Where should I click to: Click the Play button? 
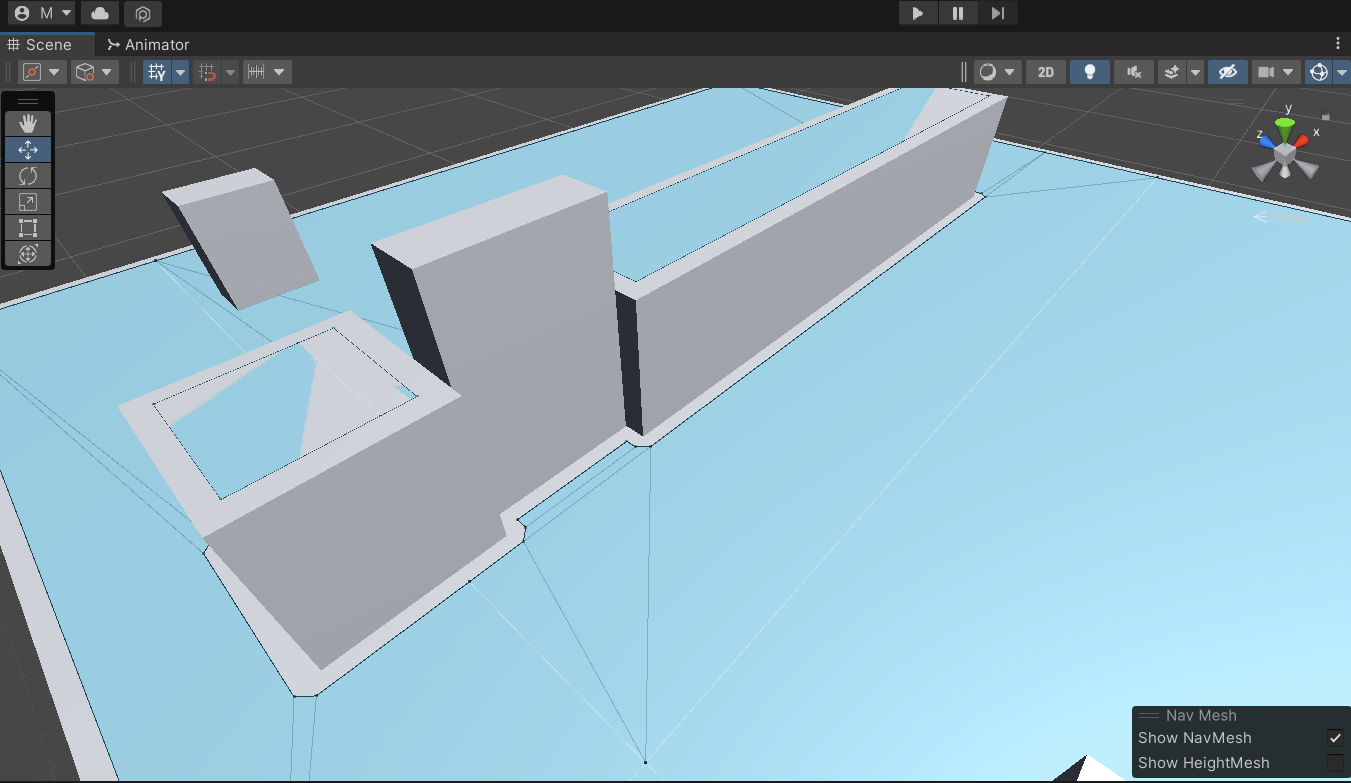(918, 13)
